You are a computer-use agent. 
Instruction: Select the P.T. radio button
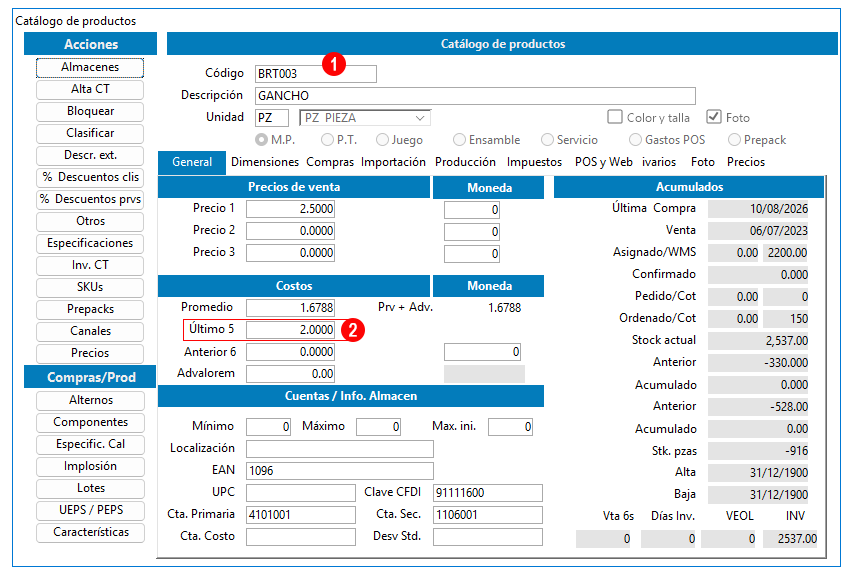[x=327, y=140]
